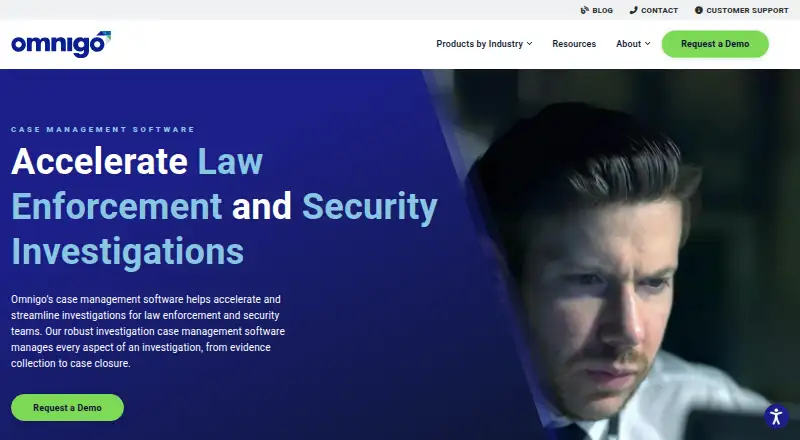Click the chevron next to About
Image resolution: width=800 pixels, height=440 pixels.
pyautogui.click(x=647, y=44)
